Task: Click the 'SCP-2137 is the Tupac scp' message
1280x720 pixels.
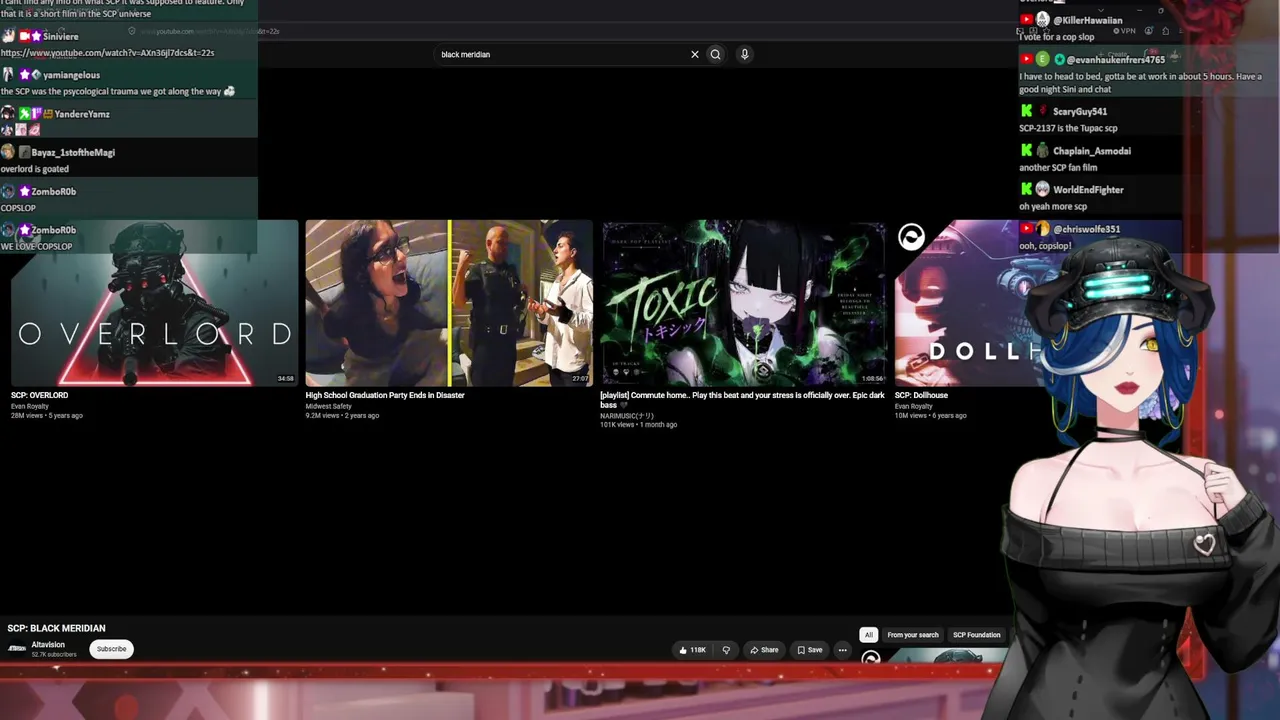Action: coord(1068,128)
